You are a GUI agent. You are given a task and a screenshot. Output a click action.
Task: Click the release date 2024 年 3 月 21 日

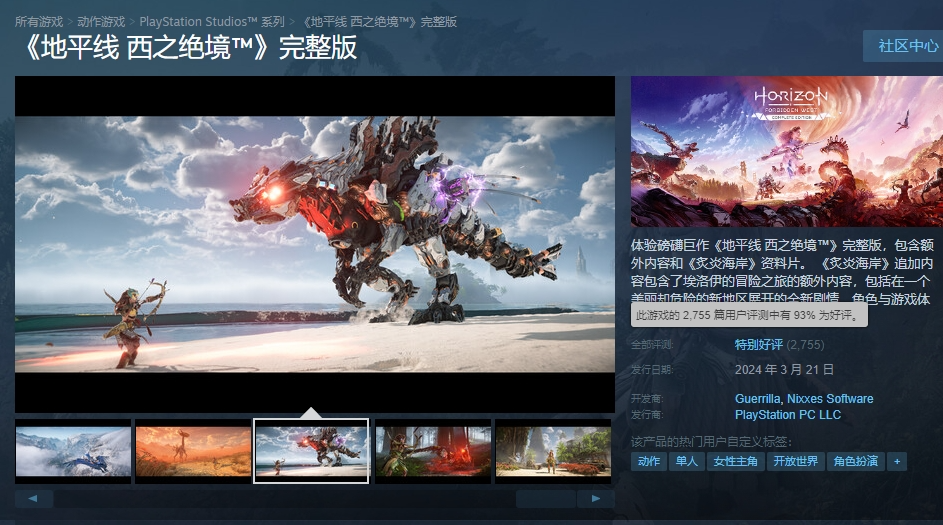pyautogui.click(x=784, y=369)
